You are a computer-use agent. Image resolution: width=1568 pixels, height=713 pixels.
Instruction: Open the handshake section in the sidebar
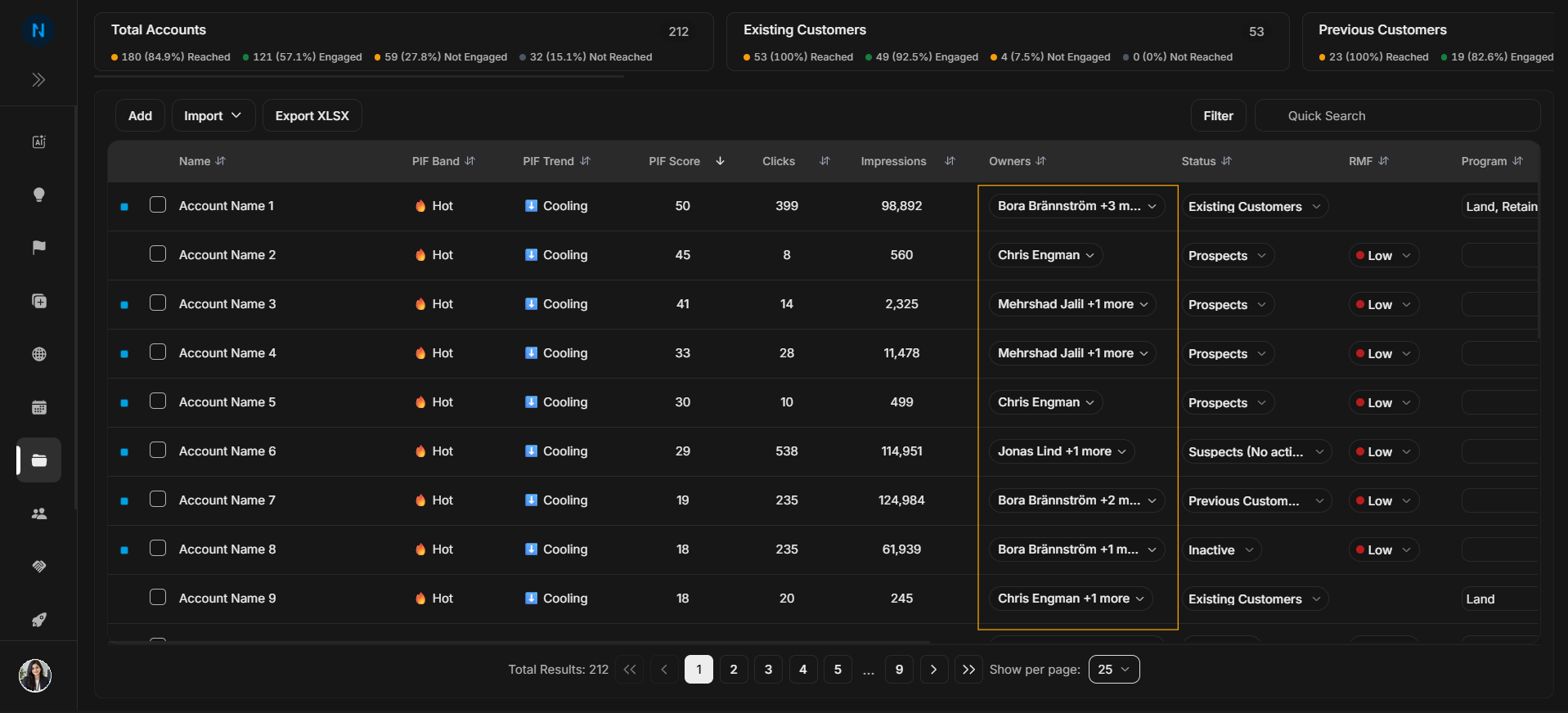coord(38,567)
